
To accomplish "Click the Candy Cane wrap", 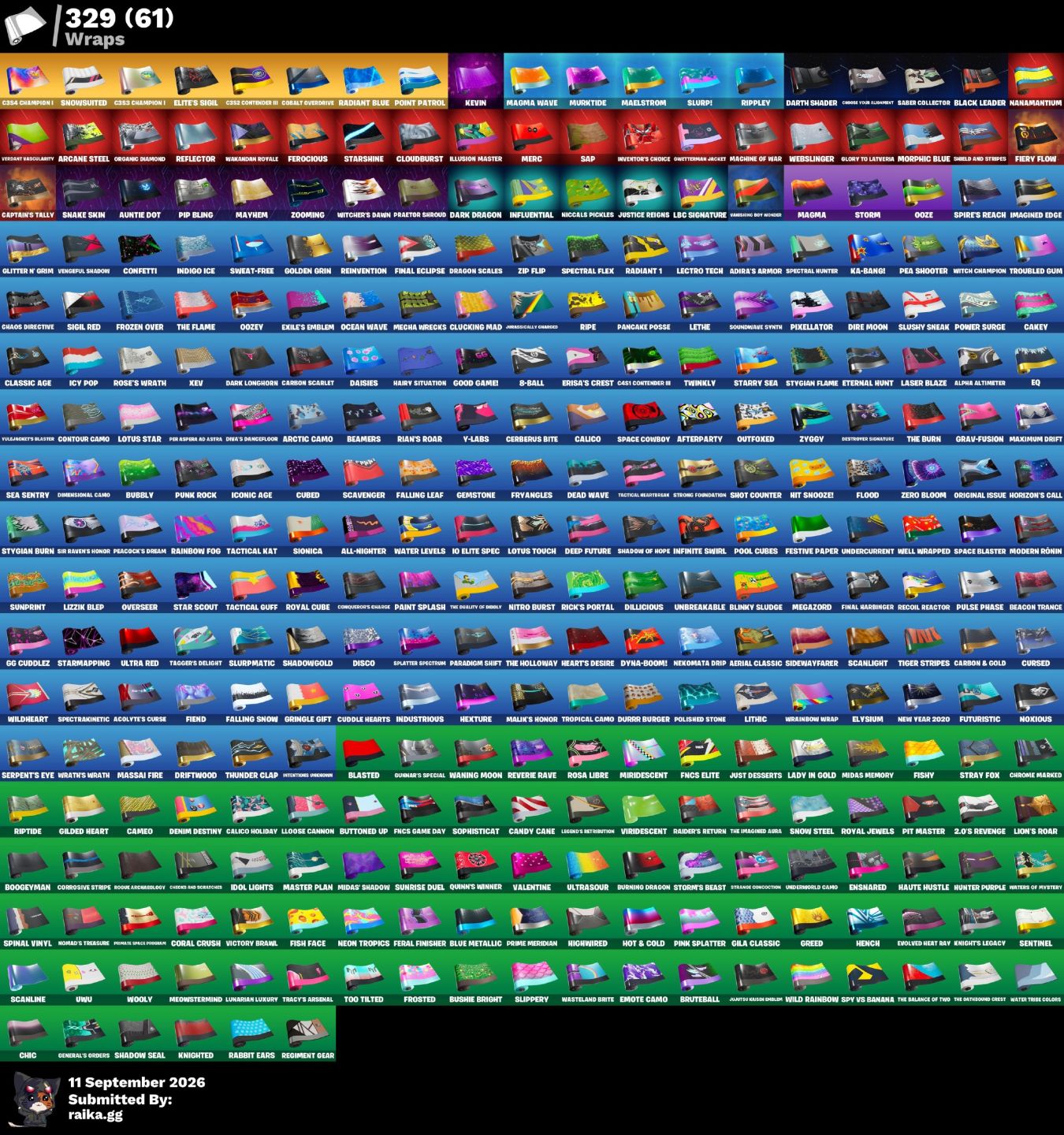I will 531,809.
